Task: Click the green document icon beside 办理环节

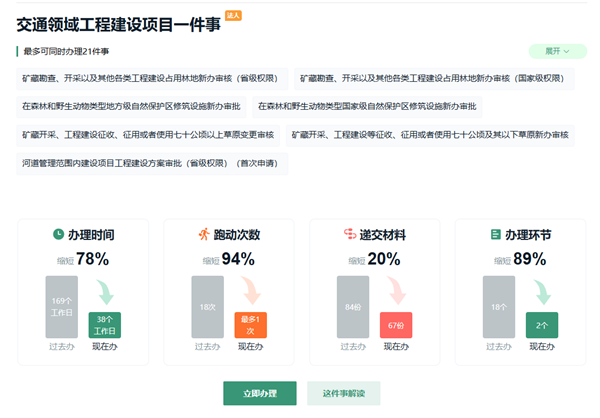Action: pyautogui.click(x=496, y=235)
